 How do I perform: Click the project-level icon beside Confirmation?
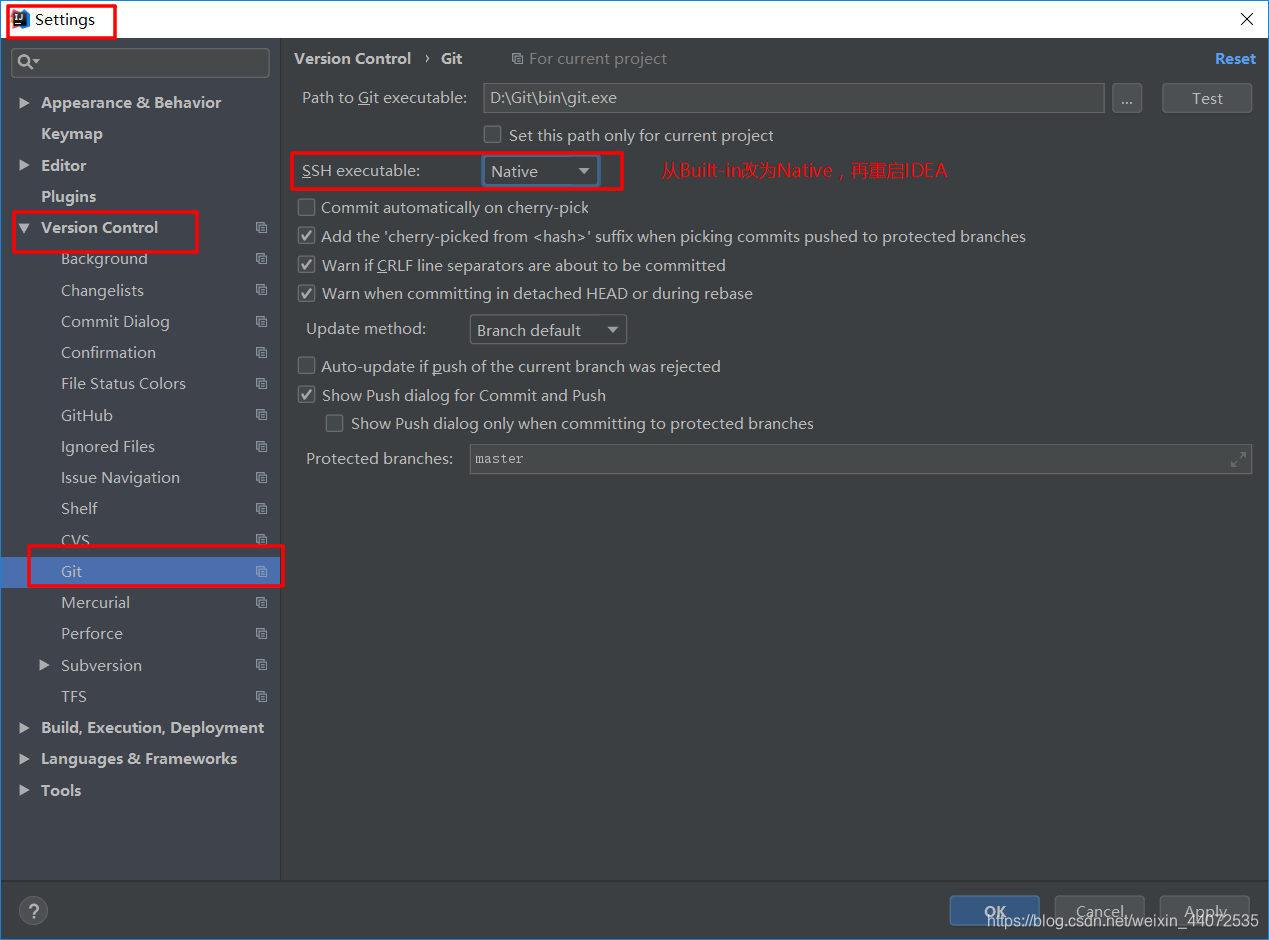(x=261, y=353)
